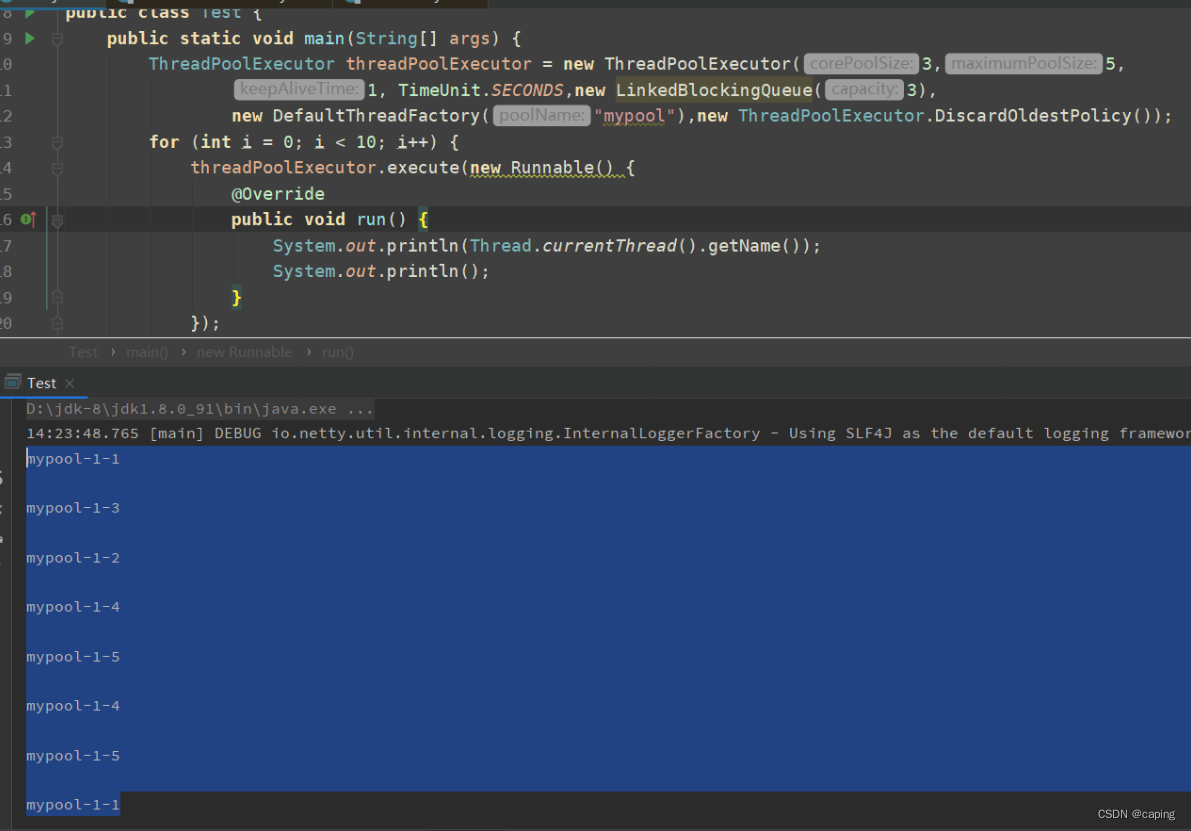This screenshot has width=1191, height=831.
Task: Select the Test tab in the Run window
Action: [x=42, y=383]
